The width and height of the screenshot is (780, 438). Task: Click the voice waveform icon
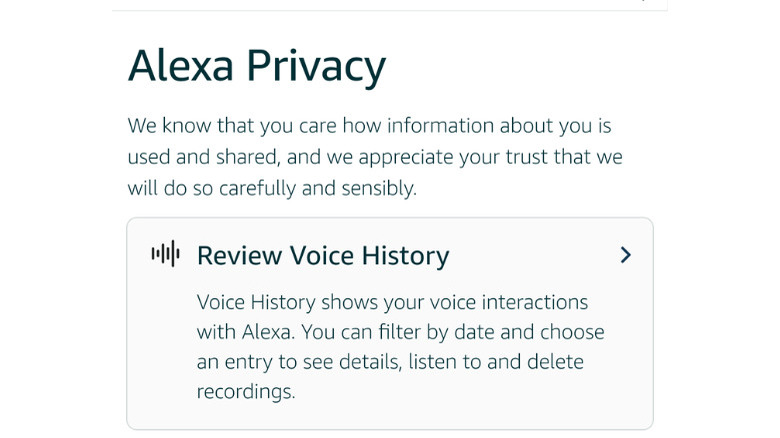165,255
